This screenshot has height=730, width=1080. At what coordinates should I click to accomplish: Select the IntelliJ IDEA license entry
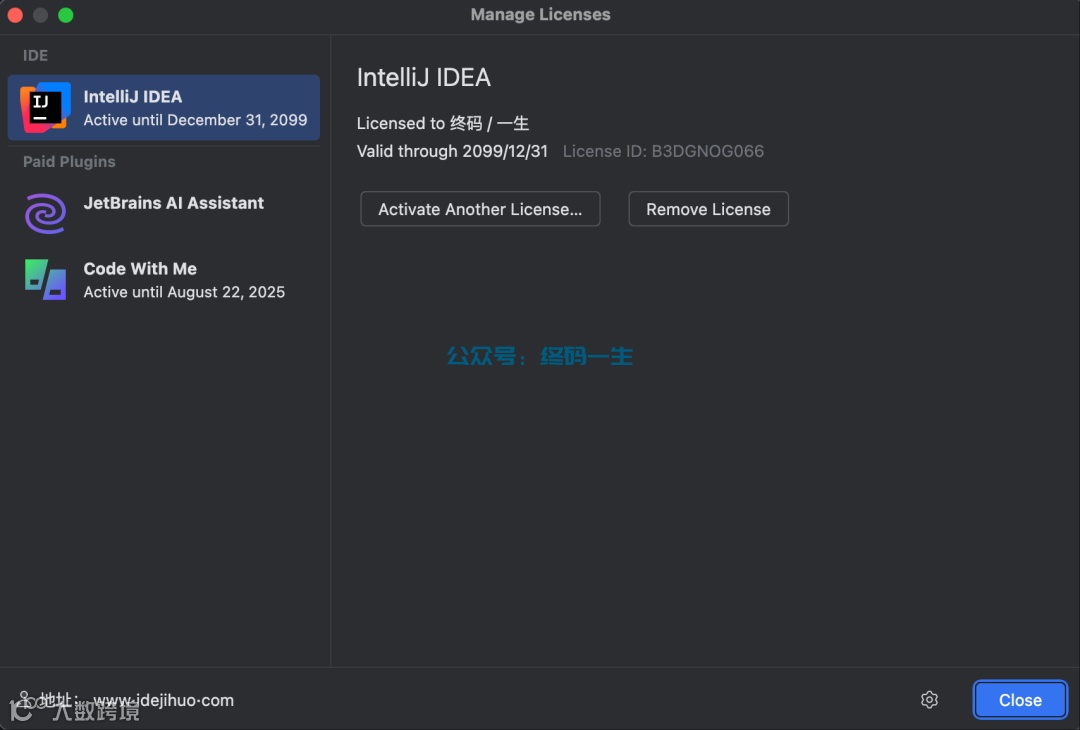pyautogui.click(x=163, y=107)
